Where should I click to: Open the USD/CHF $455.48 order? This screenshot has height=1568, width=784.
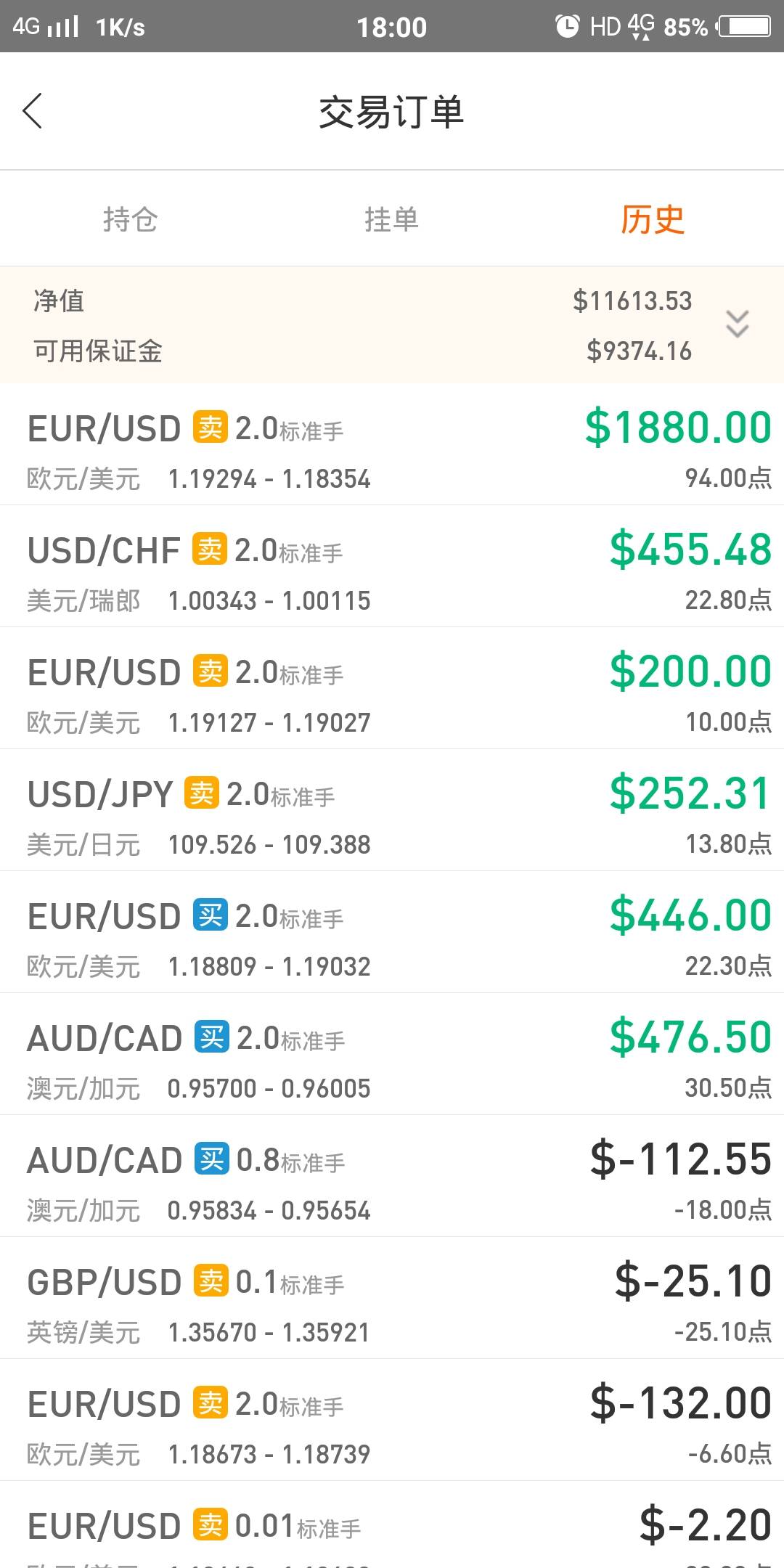[392, 566]
